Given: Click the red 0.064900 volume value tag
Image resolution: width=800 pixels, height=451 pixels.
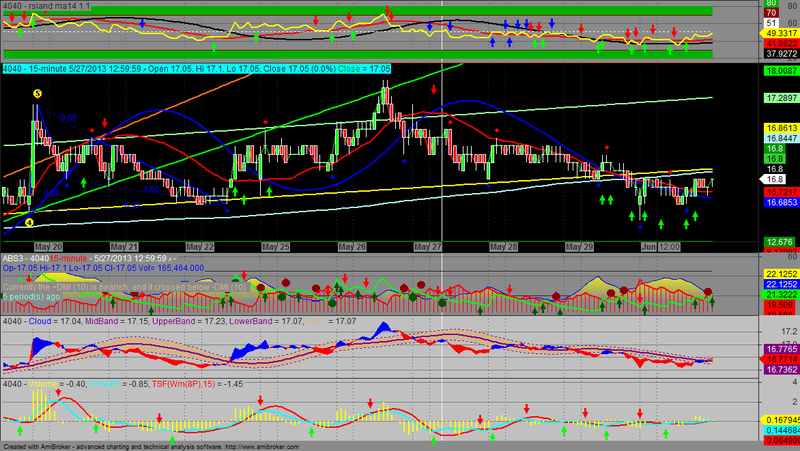Looking at the screenshot, I should 781,440.
